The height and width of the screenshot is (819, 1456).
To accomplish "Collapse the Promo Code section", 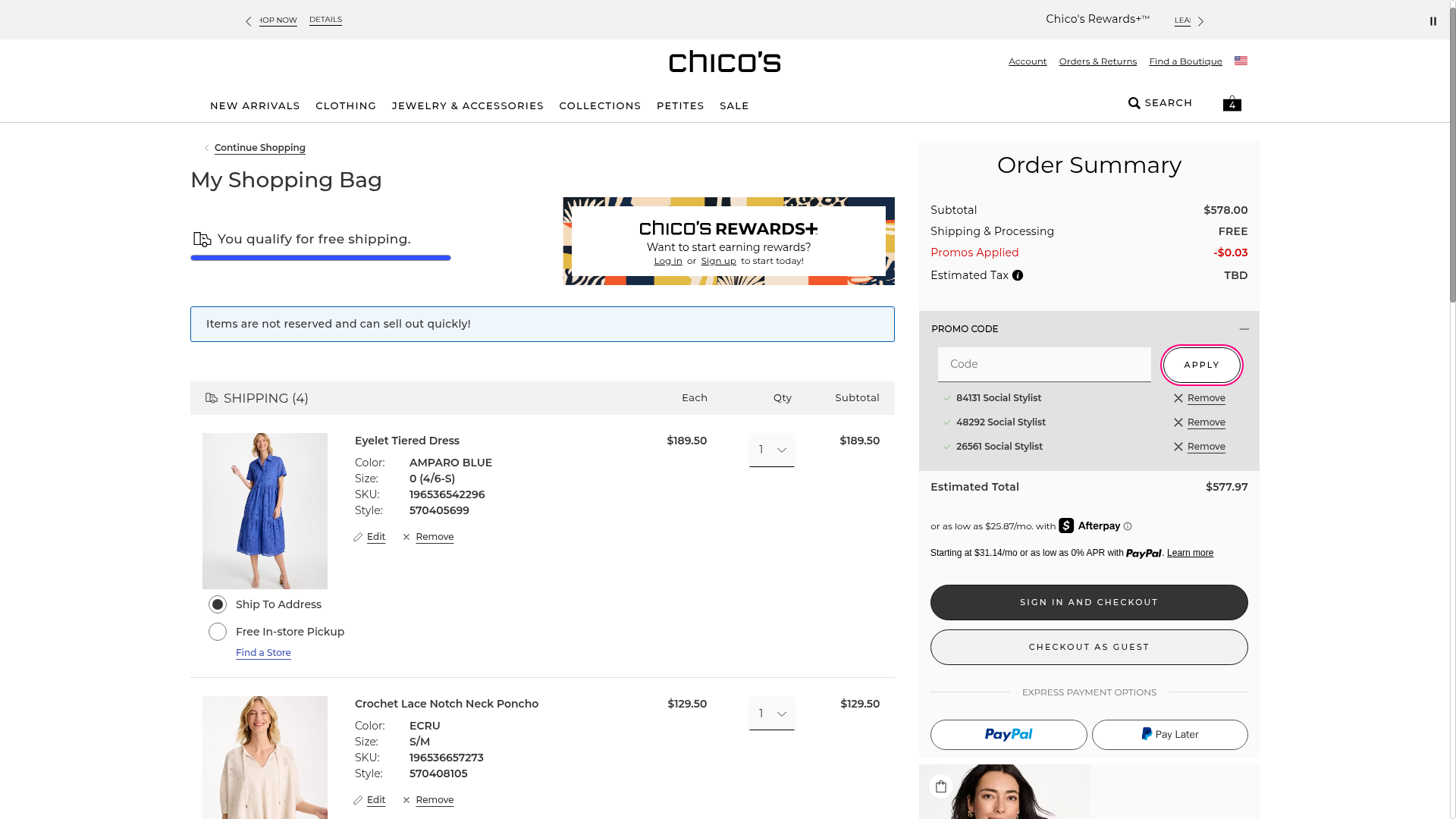I will pyautogui.click(x=1244, y=329).
